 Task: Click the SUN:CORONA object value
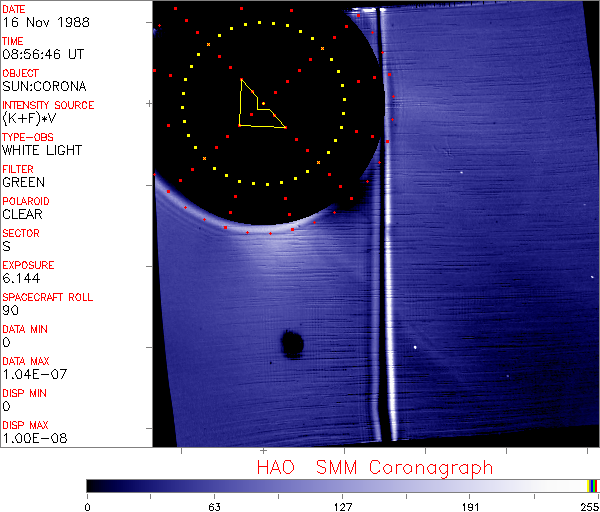(x=43, y=87)
